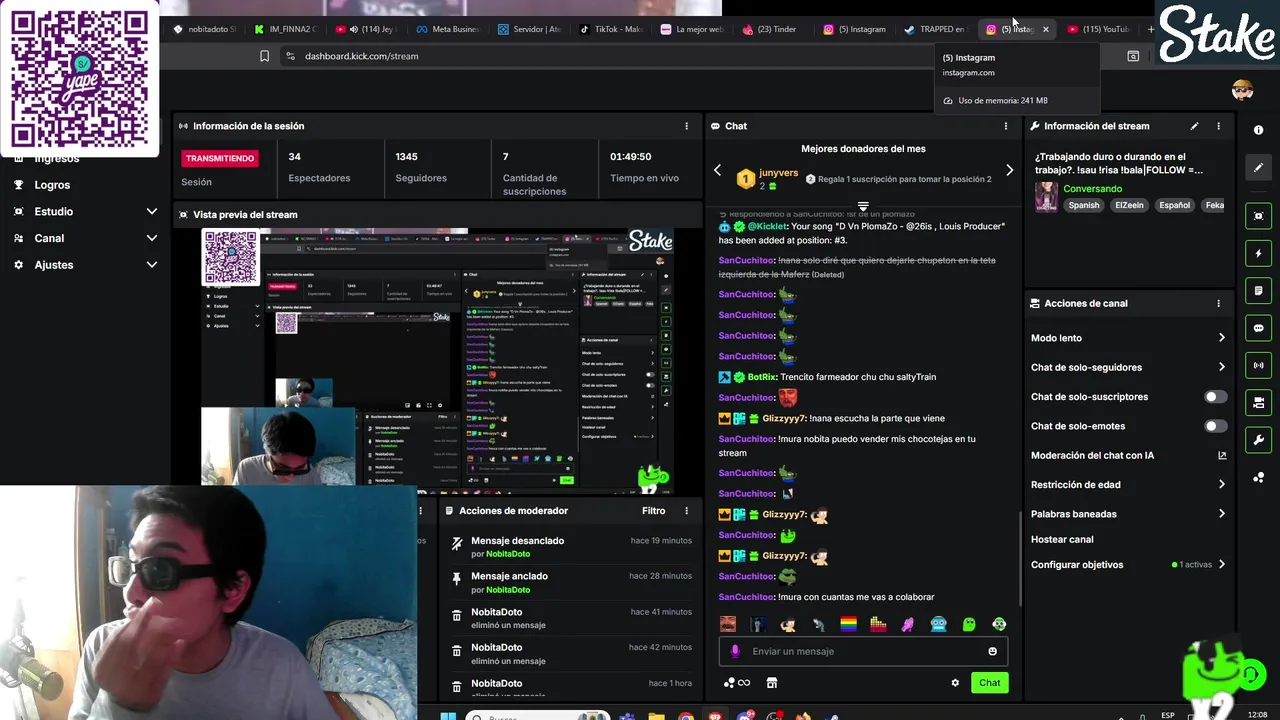
Task: Select the Spanish stream tag
Action: pos(1083,205)
